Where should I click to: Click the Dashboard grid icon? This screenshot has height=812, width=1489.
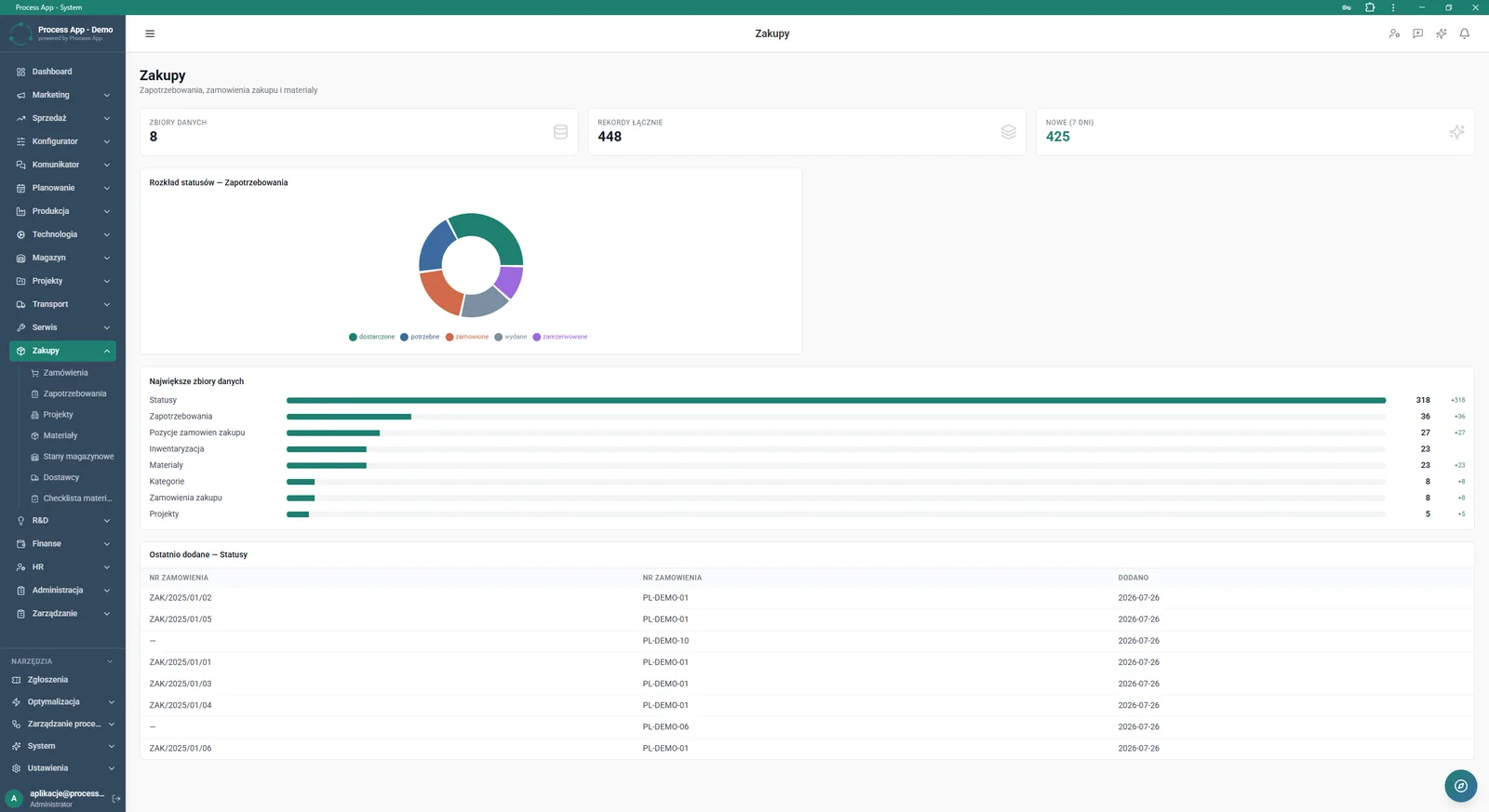tap(20, 72)
